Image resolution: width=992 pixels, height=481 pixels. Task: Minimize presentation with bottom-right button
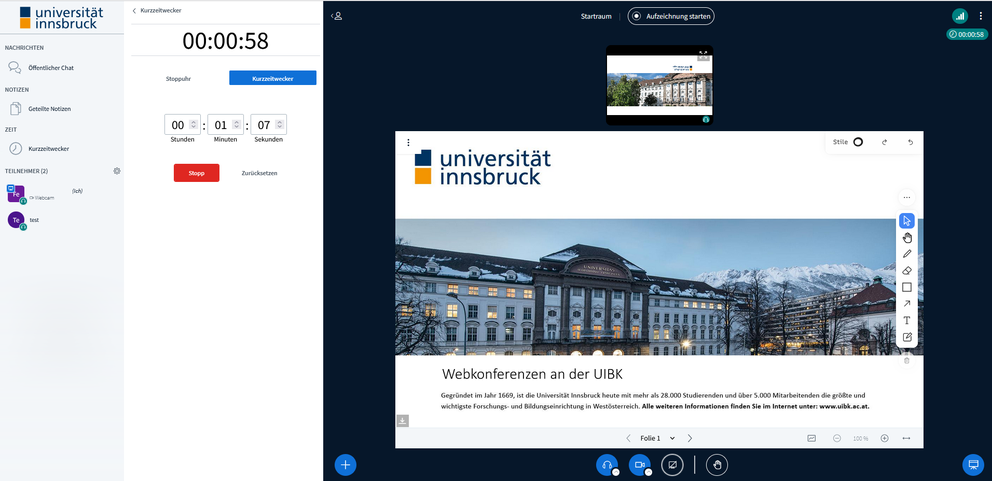973,465
